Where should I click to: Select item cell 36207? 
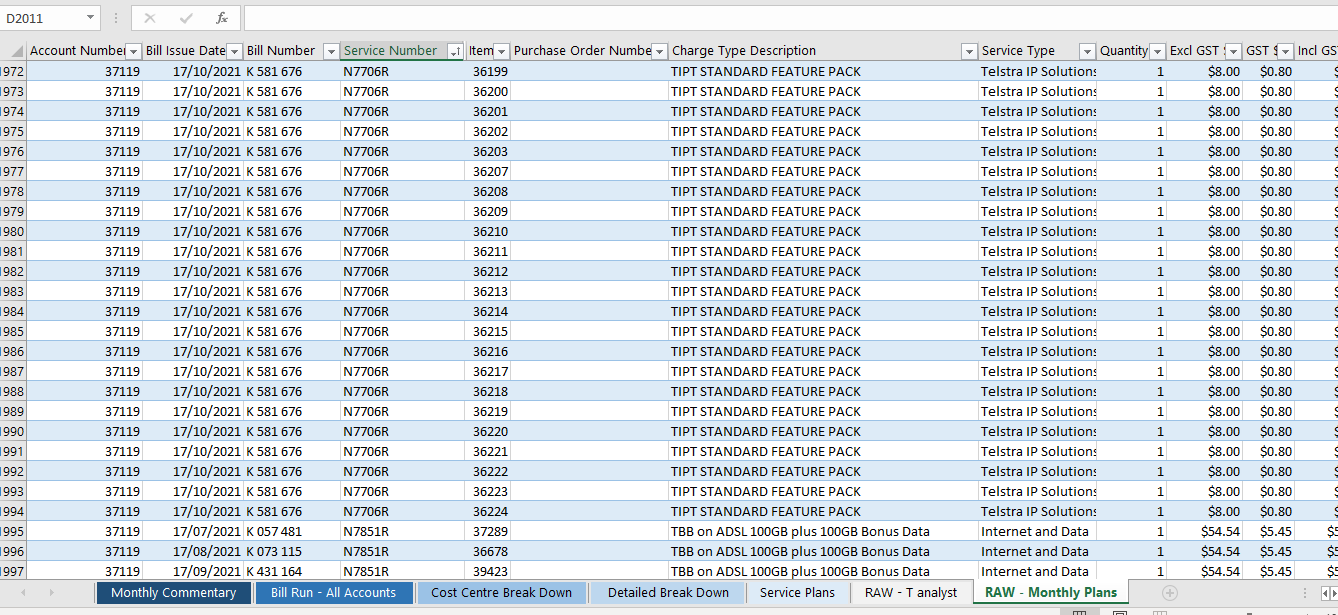tap(488, 171)
